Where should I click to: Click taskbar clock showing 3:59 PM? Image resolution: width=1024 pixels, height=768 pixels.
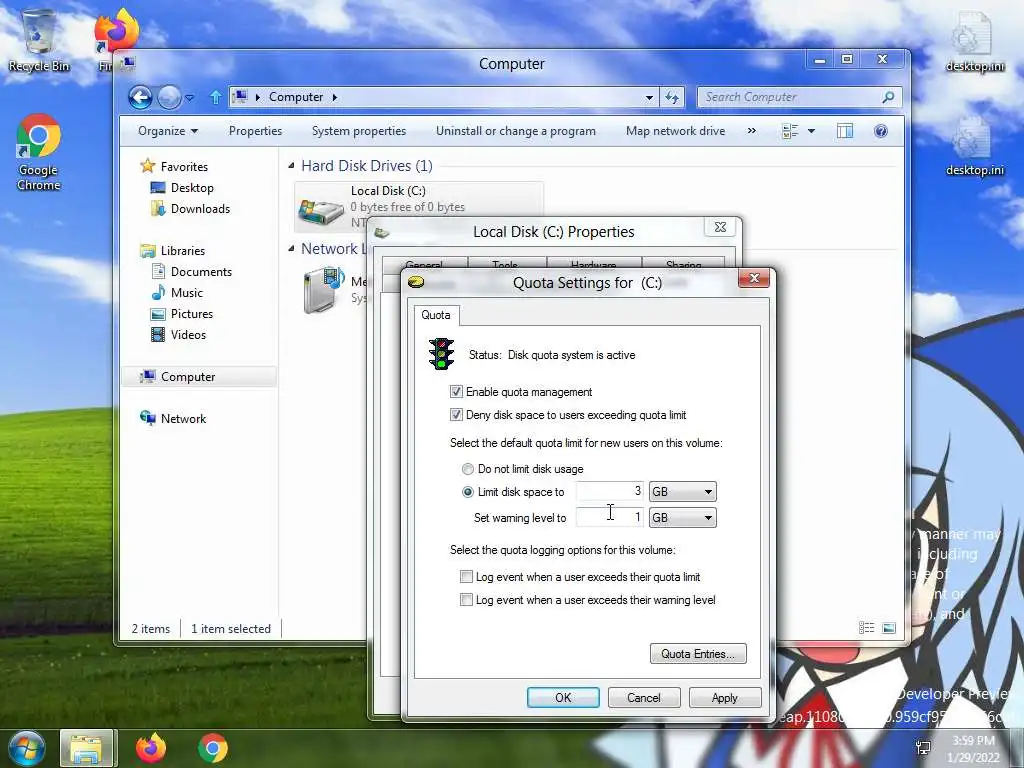[974, 749]
